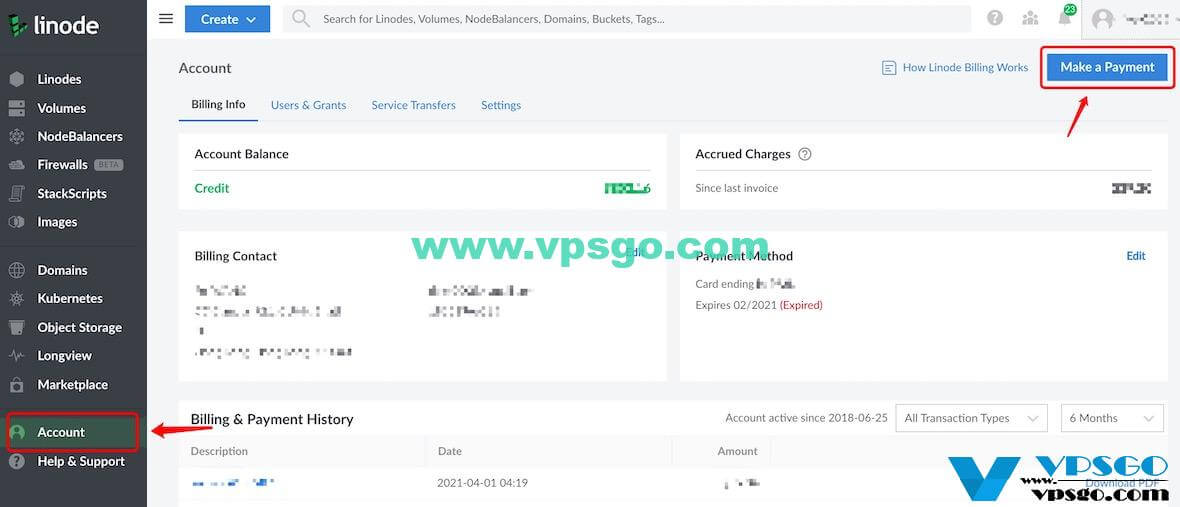The image size is (1180, 507).
Task: Select Linodes in the sidebar
Action: pyautogui.click(x=59, y=79)
